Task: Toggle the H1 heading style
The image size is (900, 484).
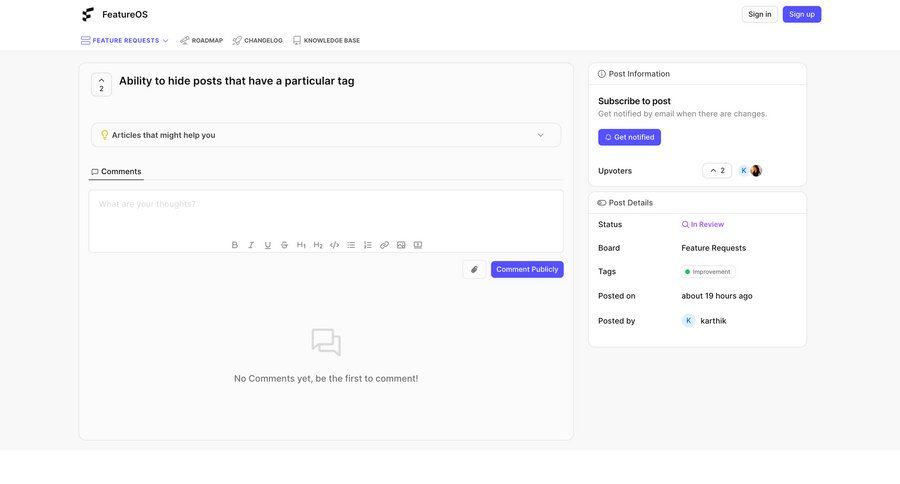Action: pyautogui.click(x=301, y=245)
